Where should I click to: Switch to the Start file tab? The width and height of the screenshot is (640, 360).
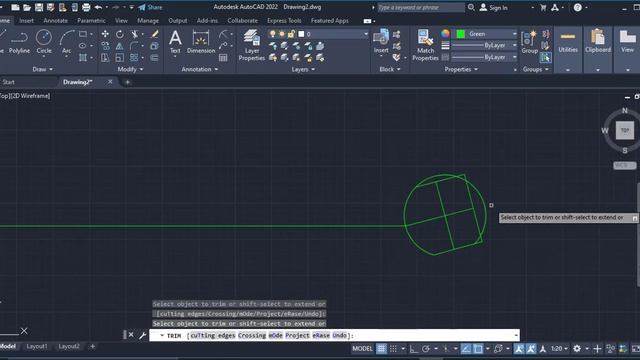tap(9, 82)
